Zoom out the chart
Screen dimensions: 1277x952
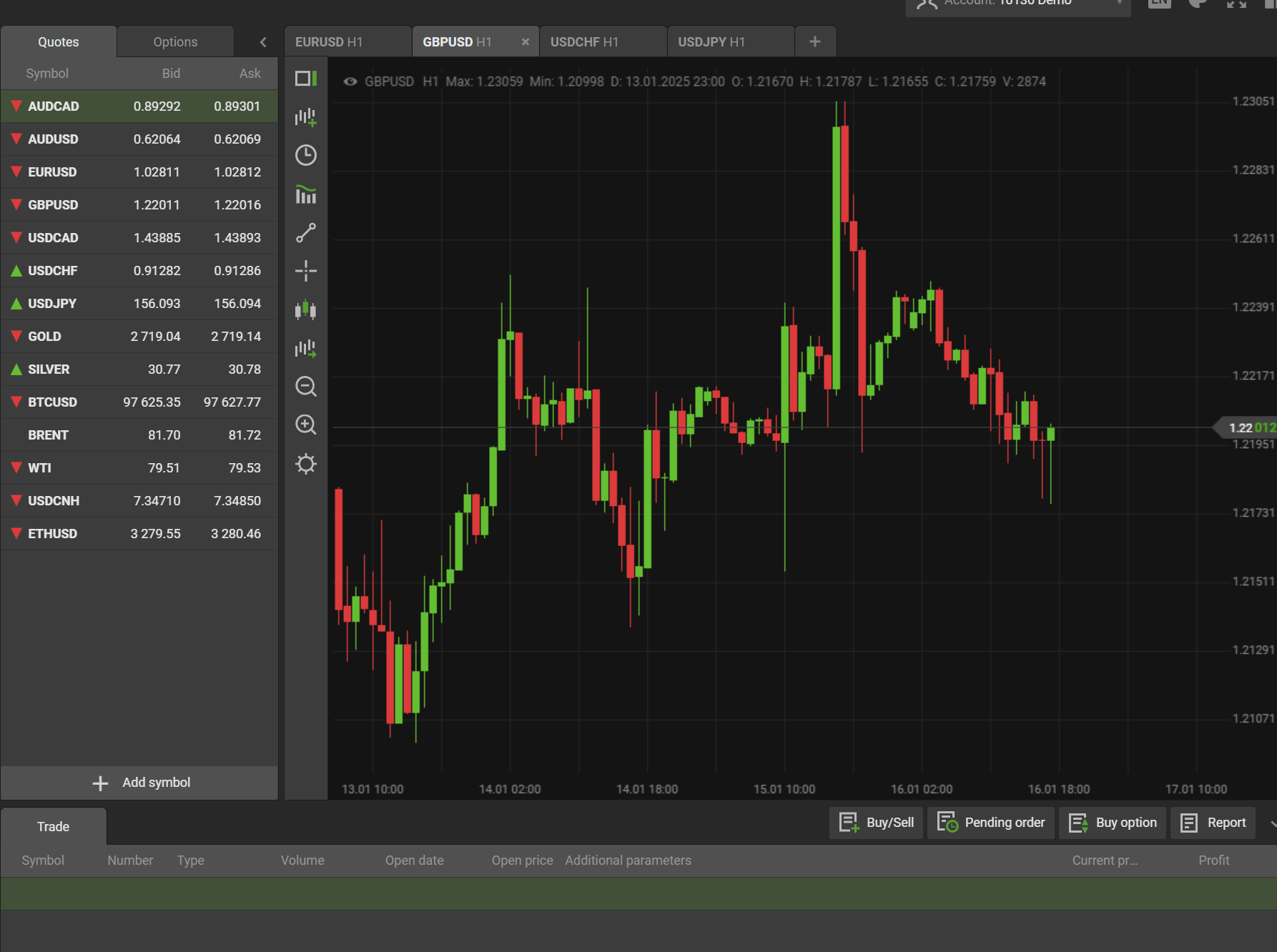[x=306, y=387]
